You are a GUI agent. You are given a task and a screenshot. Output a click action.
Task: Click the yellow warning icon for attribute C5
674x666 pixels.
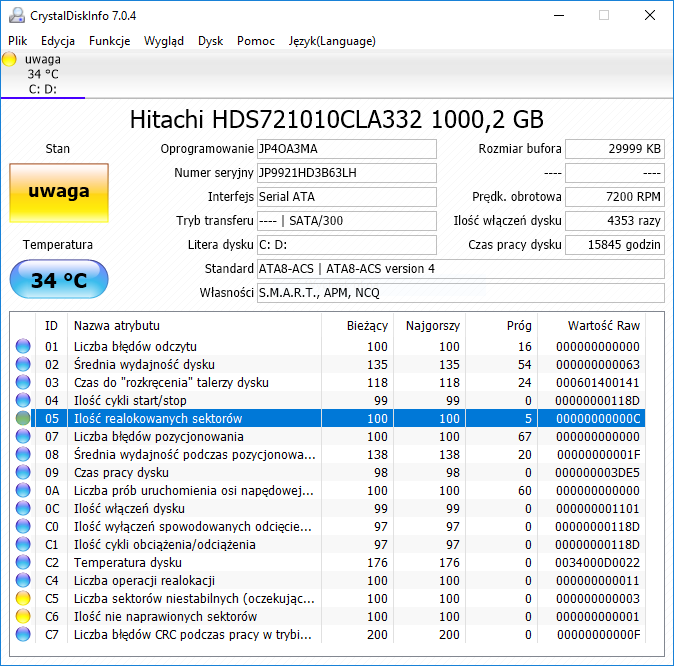tap(23, 598)
